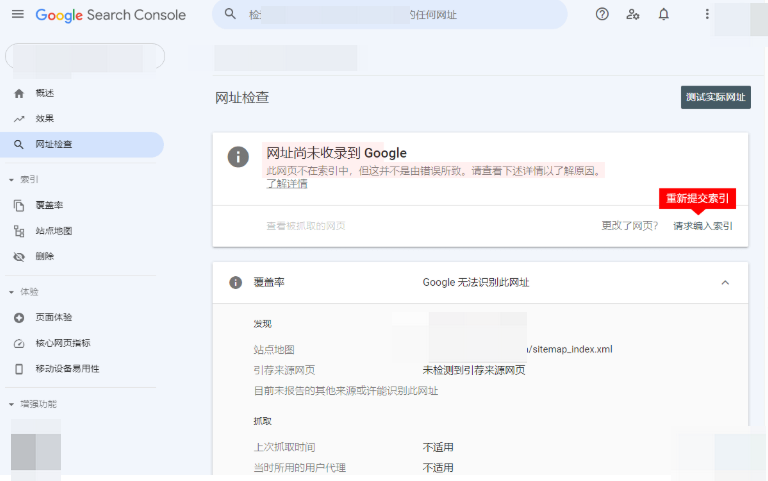Open the property selector dropdown
This screenshot has width=768, height=481.
click(85, 57)
